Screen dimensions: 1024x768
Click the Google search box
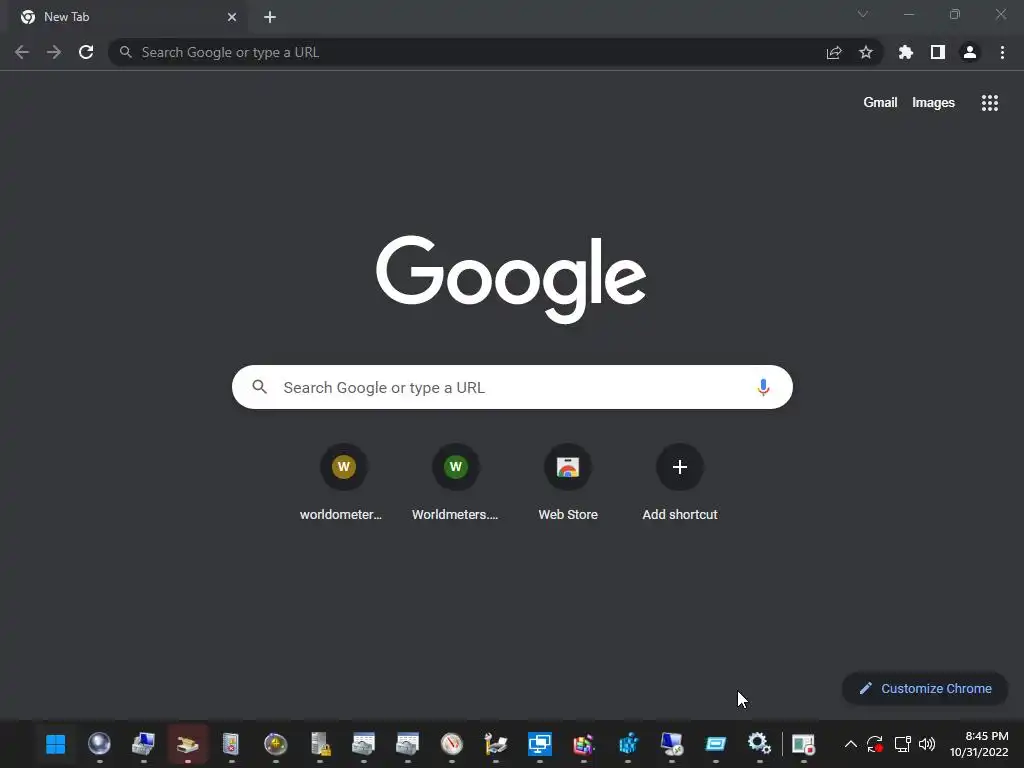[x=512, y=387]
